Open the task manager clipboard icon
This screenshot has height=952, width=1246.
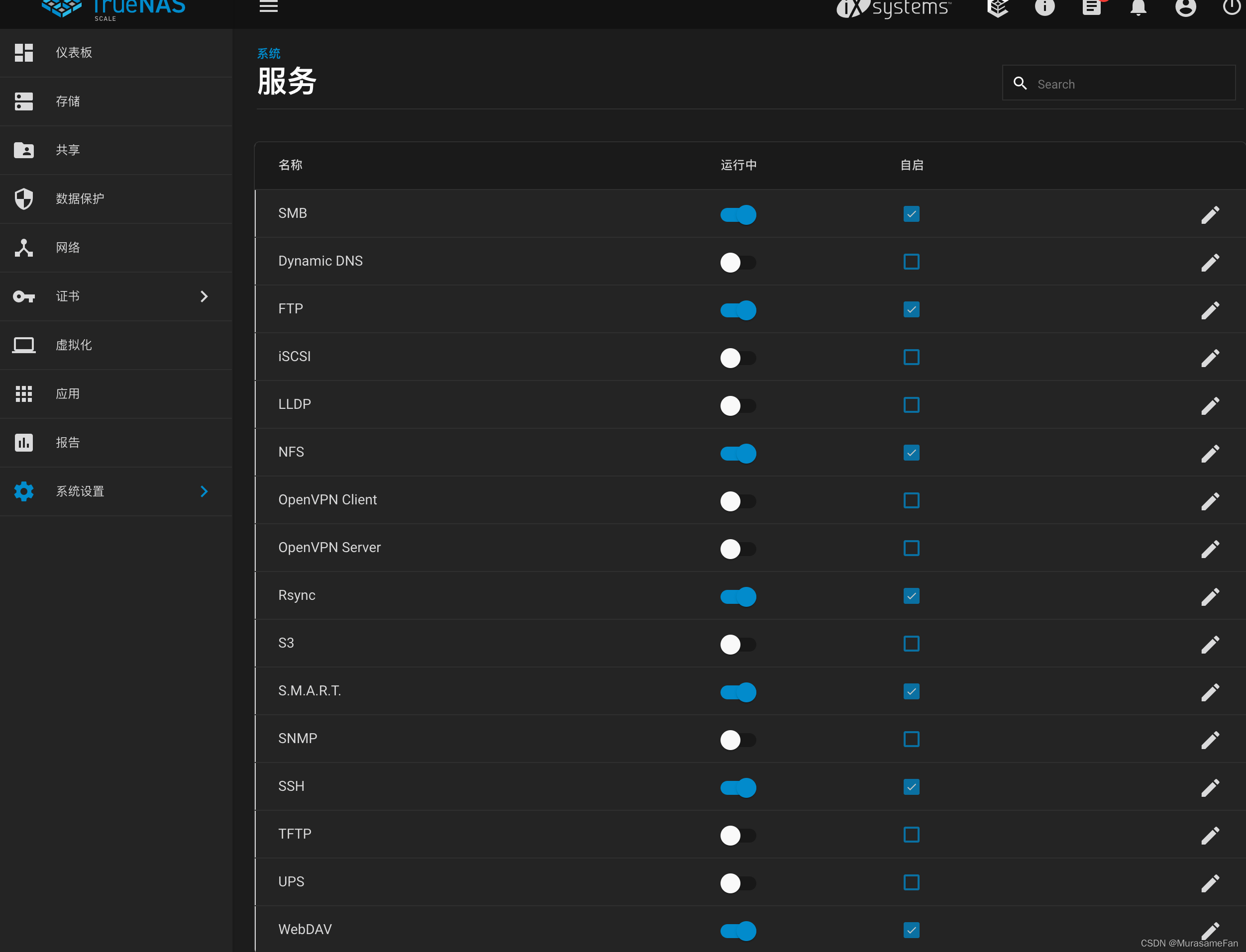1091,7
